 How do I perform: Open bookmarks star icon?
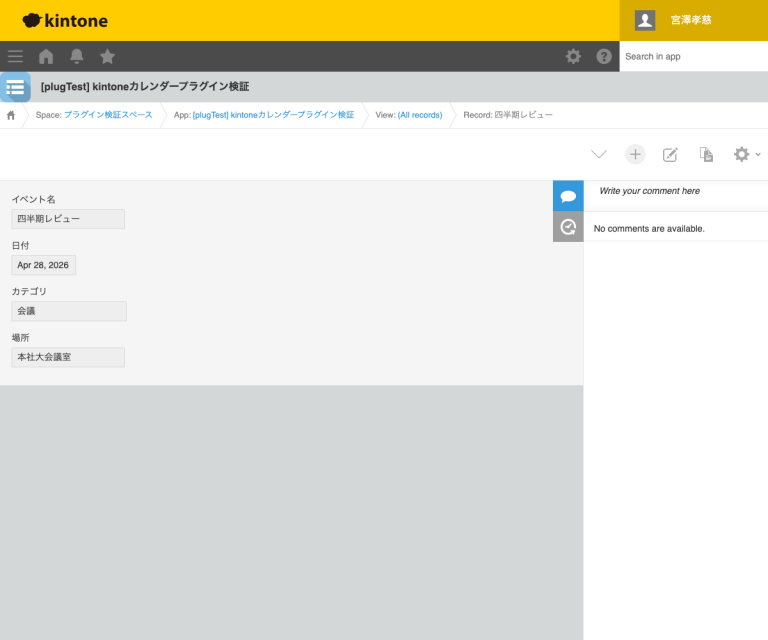click(x=108, y=56)
